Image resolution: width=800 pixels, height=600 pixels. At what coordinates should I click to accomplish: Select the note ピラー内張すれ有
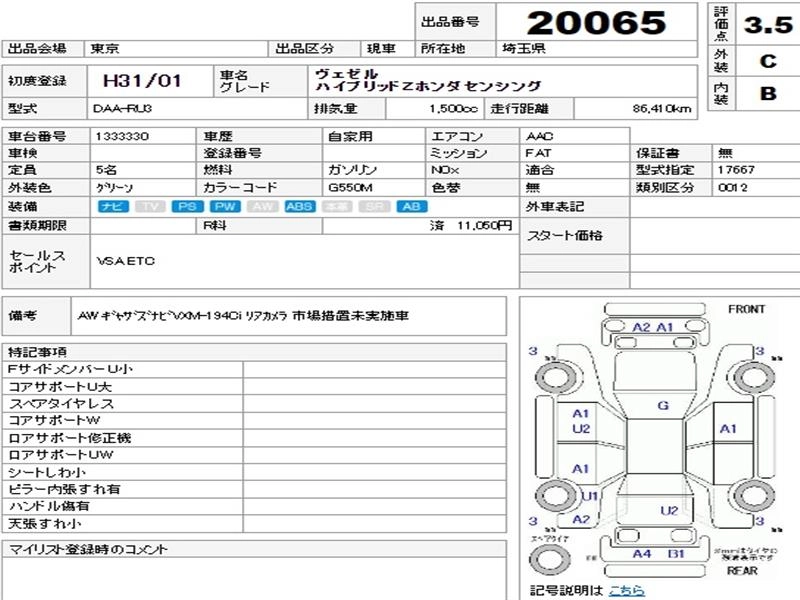(x=64, y=489)
